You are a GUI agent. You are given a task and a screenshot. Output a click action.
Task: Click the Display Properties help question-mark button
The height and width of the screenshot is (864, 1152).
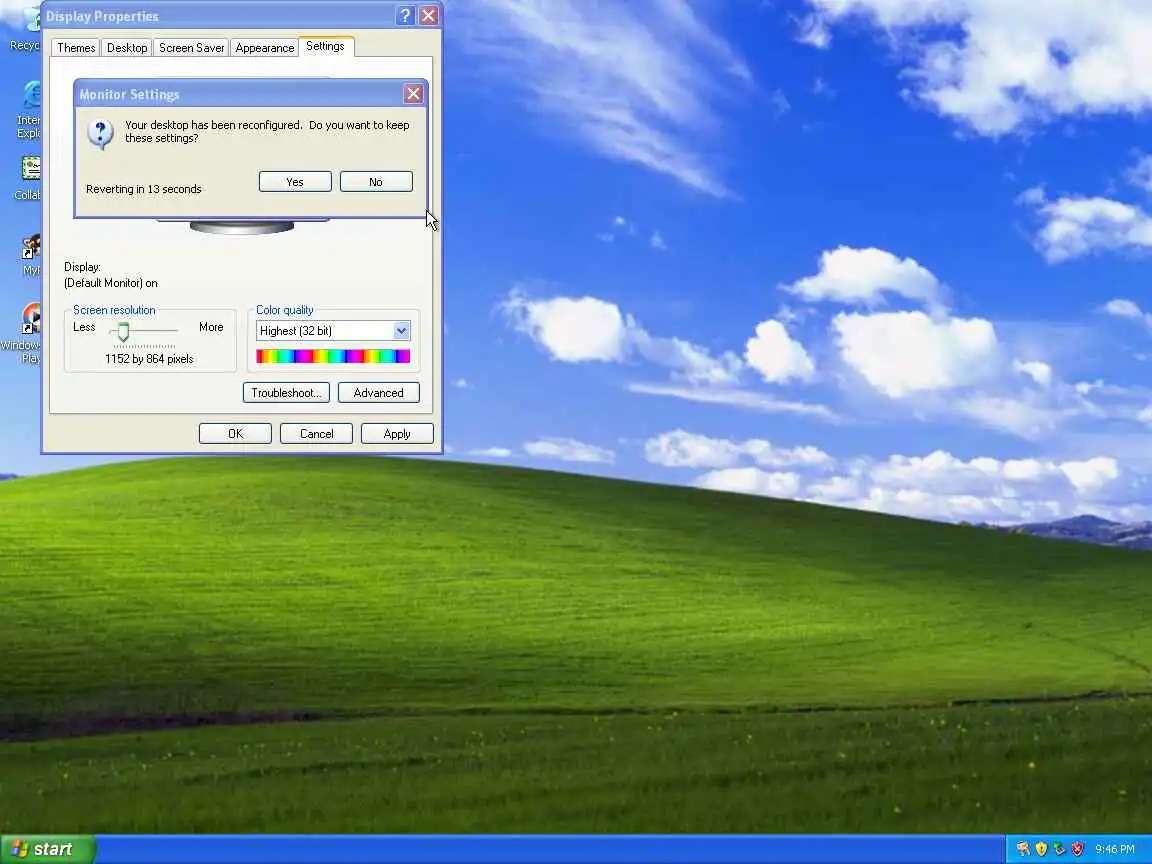point(405,15)
